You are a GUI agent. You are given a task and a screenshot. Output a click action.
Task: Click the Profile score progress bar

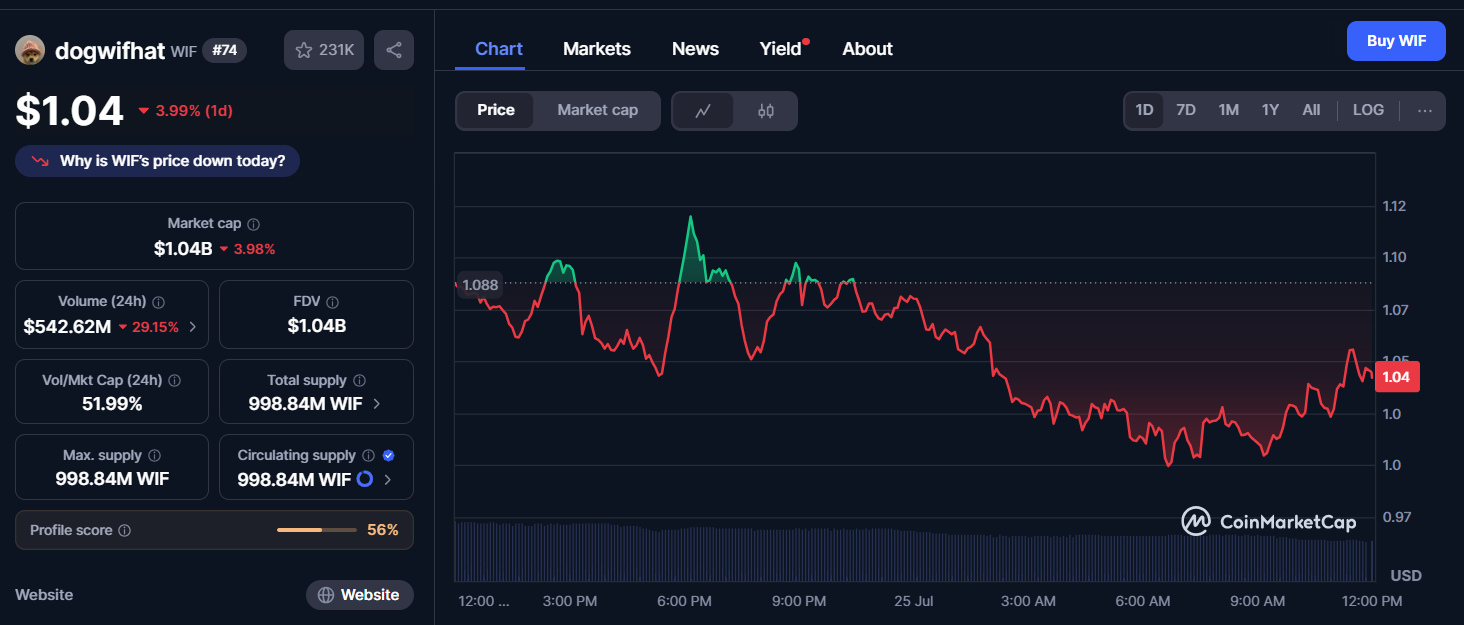(316, 530)
